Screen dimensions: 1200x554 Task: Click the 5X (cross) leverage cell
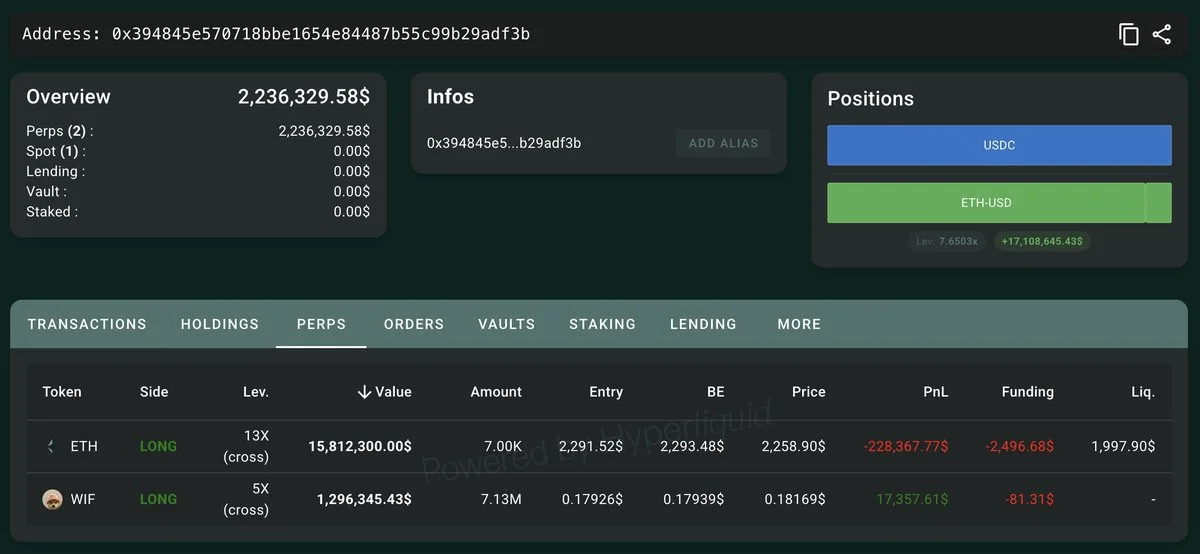click(x=246, y=499)
